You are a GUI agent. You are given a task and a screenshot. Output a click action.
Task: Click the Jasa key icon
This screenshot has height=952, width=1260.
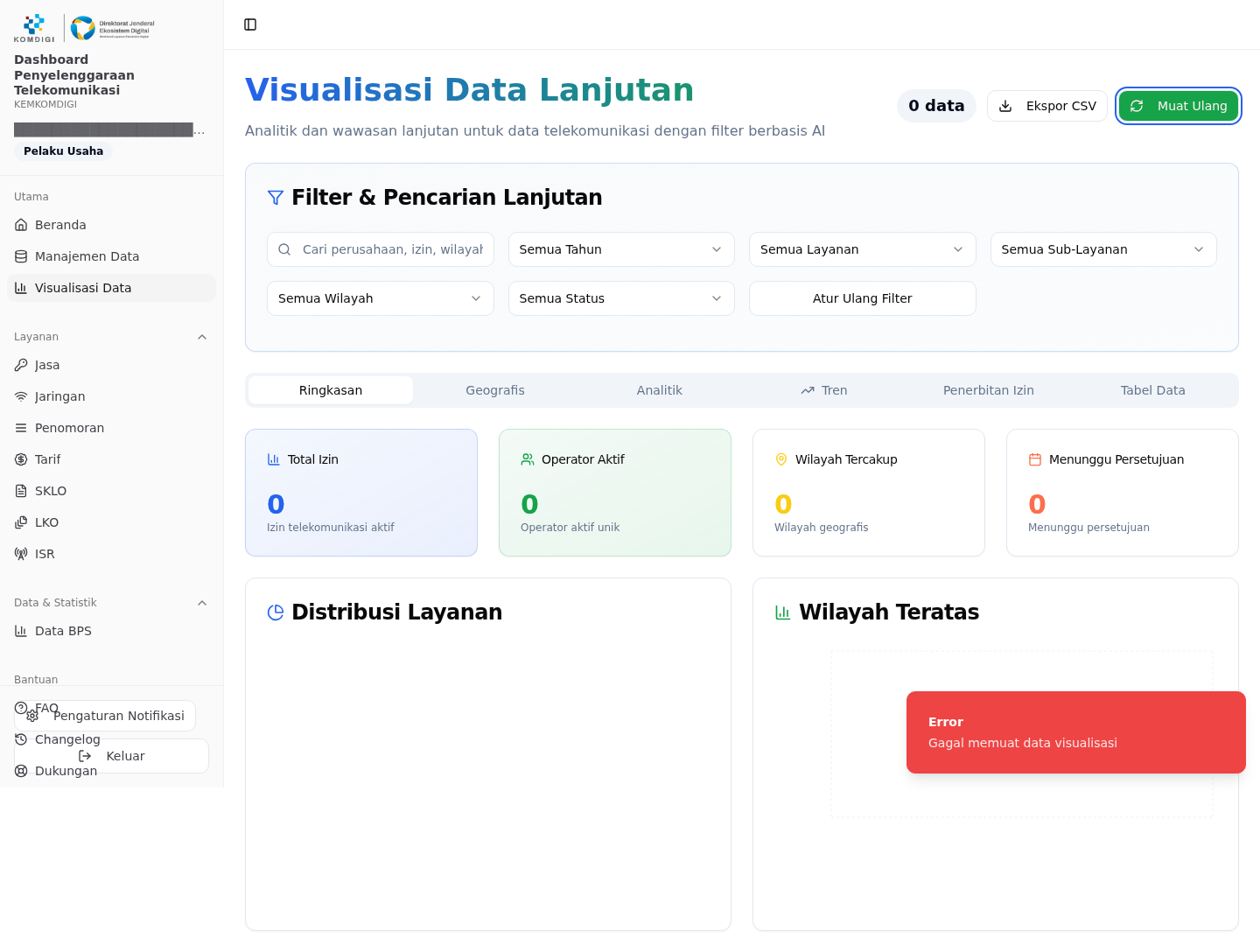21,365
